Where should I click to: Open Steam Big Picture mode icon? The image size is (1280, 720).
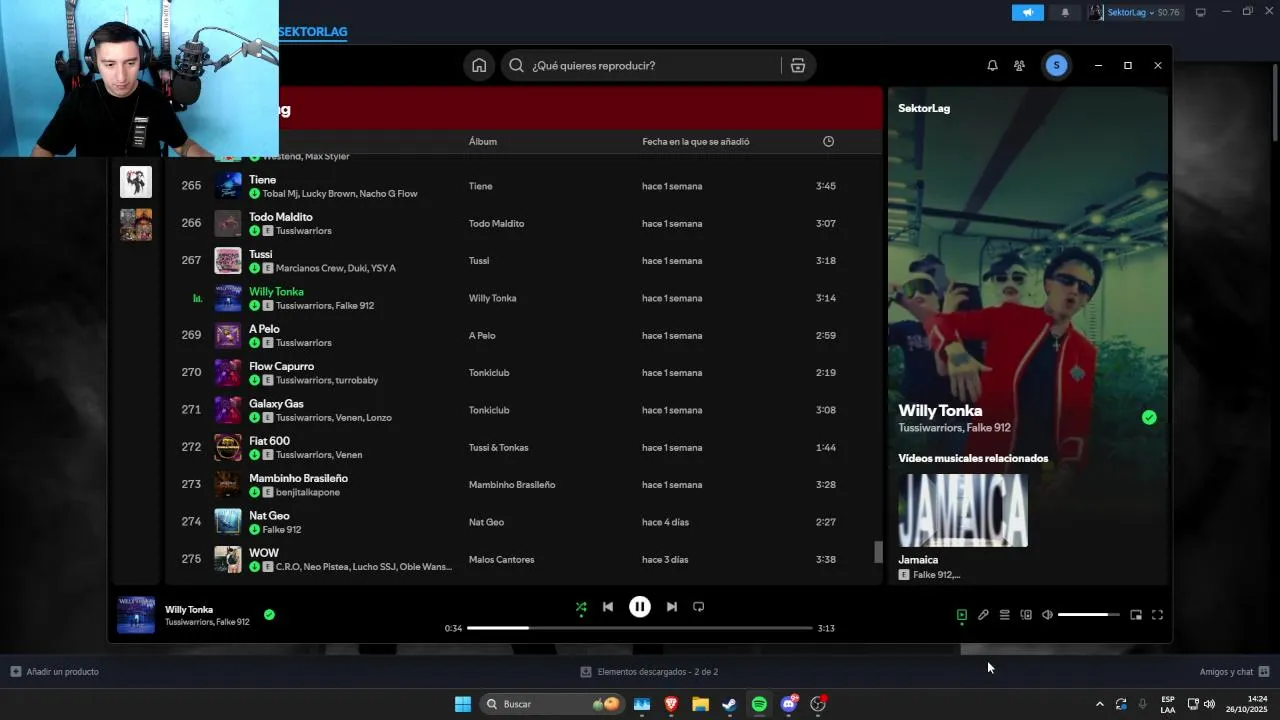pos(1201,12)
